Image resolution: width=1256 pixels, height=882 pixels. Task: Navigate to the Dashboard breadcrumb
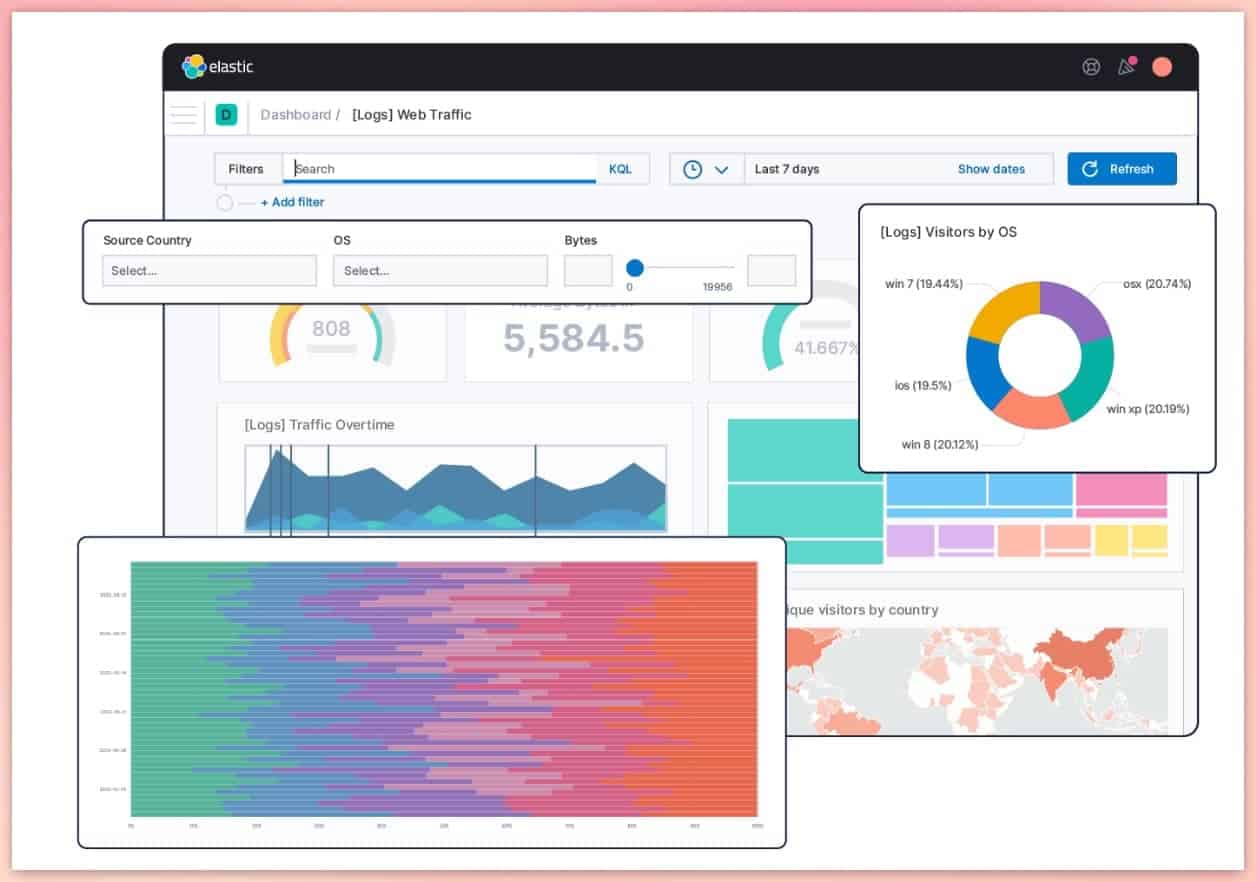(x=297, y=114)
